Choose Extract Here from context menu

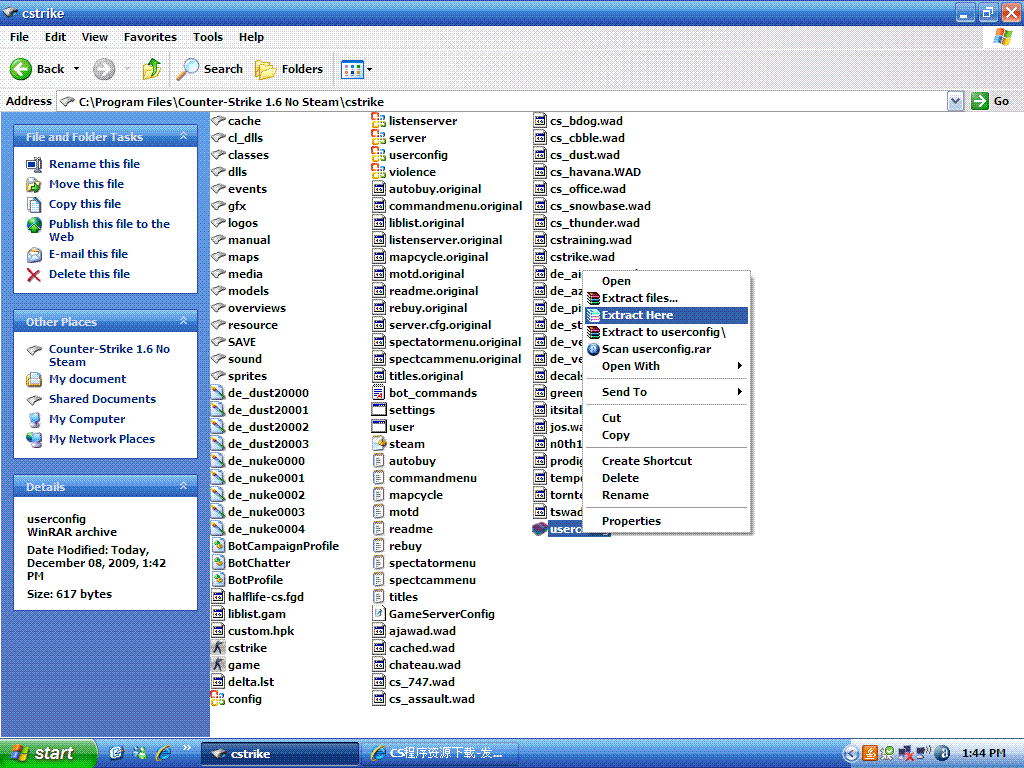click(637, 315)
